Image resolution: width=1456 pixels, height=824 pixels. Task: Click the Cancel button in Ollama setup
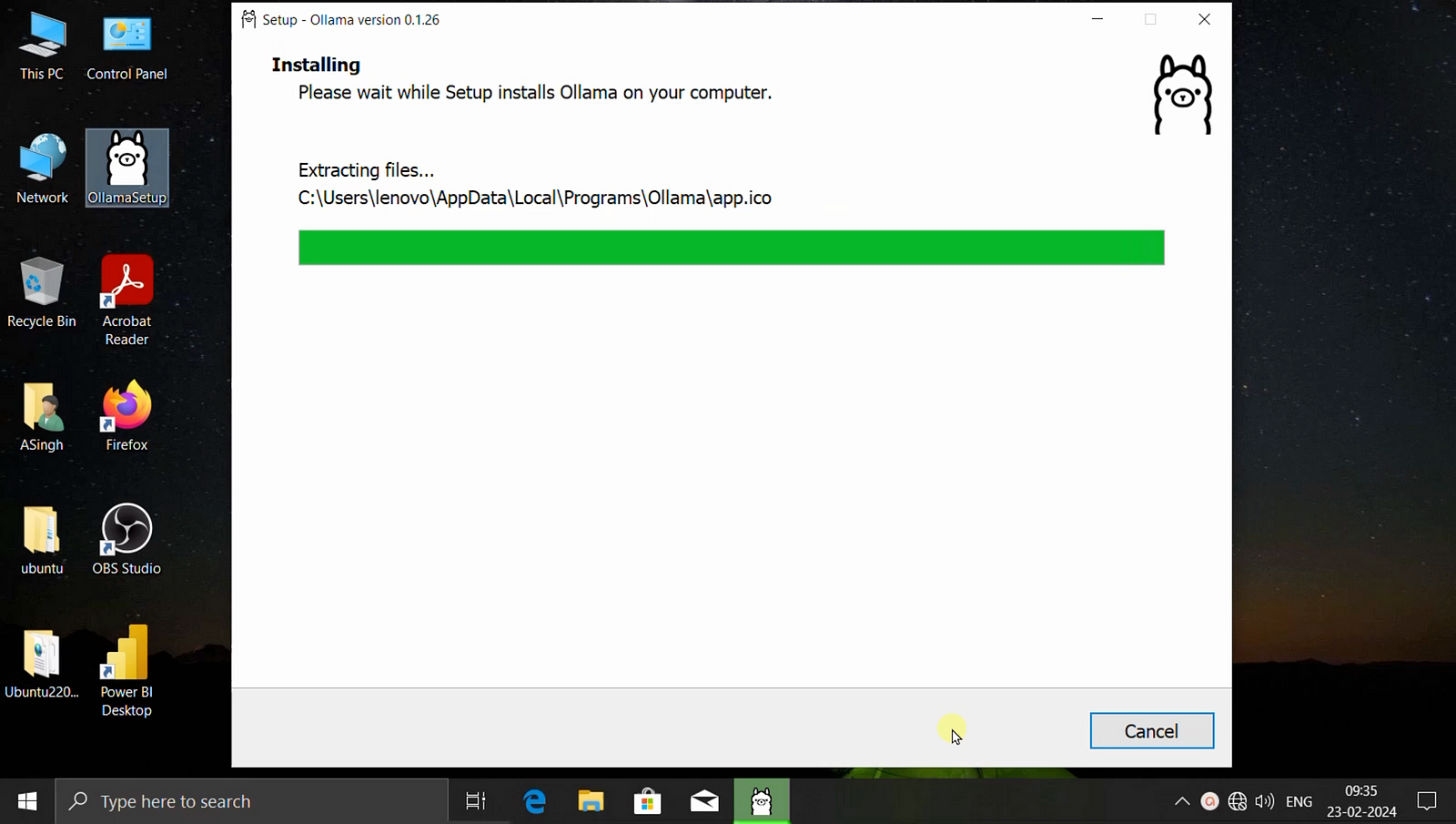pyautogui.click(x=1151, y=731)
